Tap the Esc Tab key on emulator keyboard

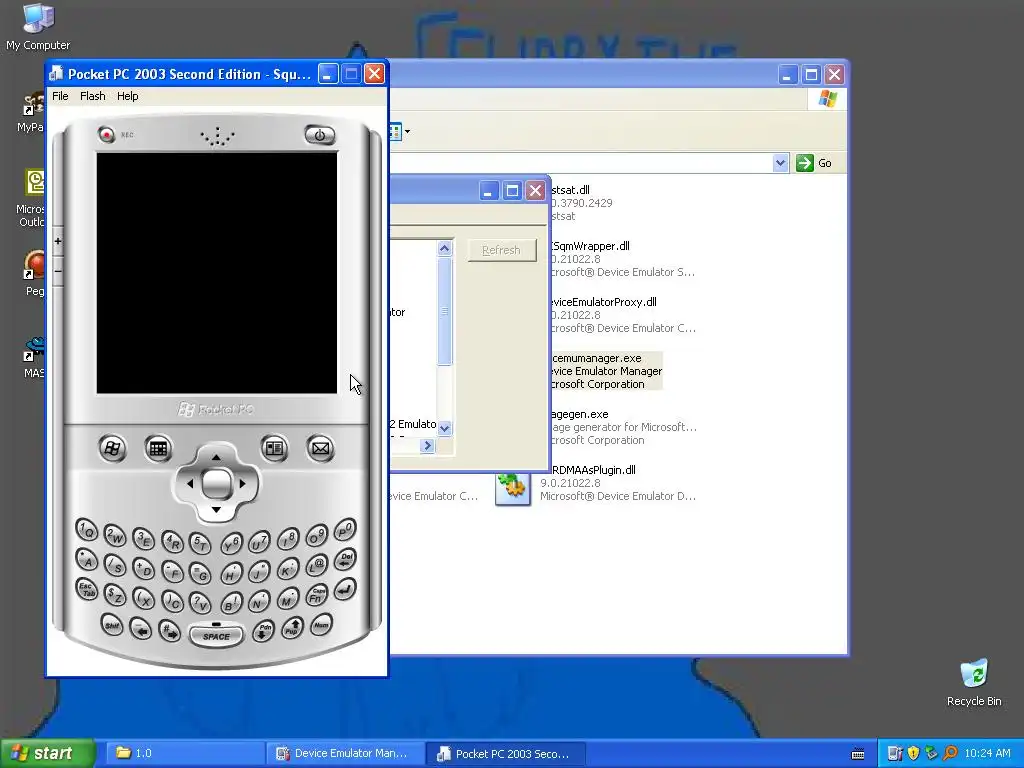pos(87,589)
